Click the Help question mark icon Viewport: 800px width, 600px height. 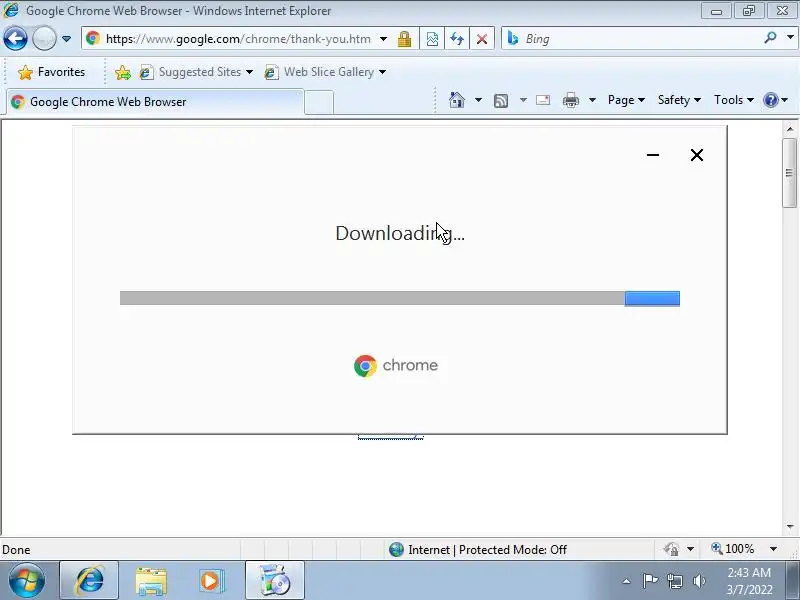tap(770, 100)
